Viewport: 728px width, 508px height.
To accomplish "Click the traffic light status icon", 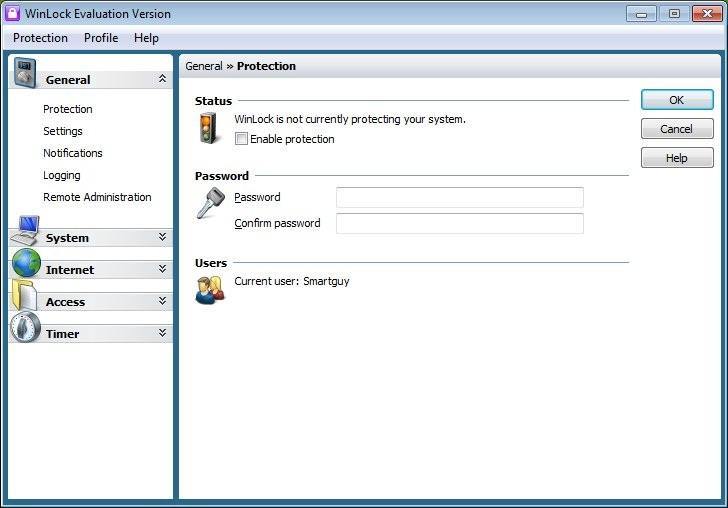I will (208, 129).
